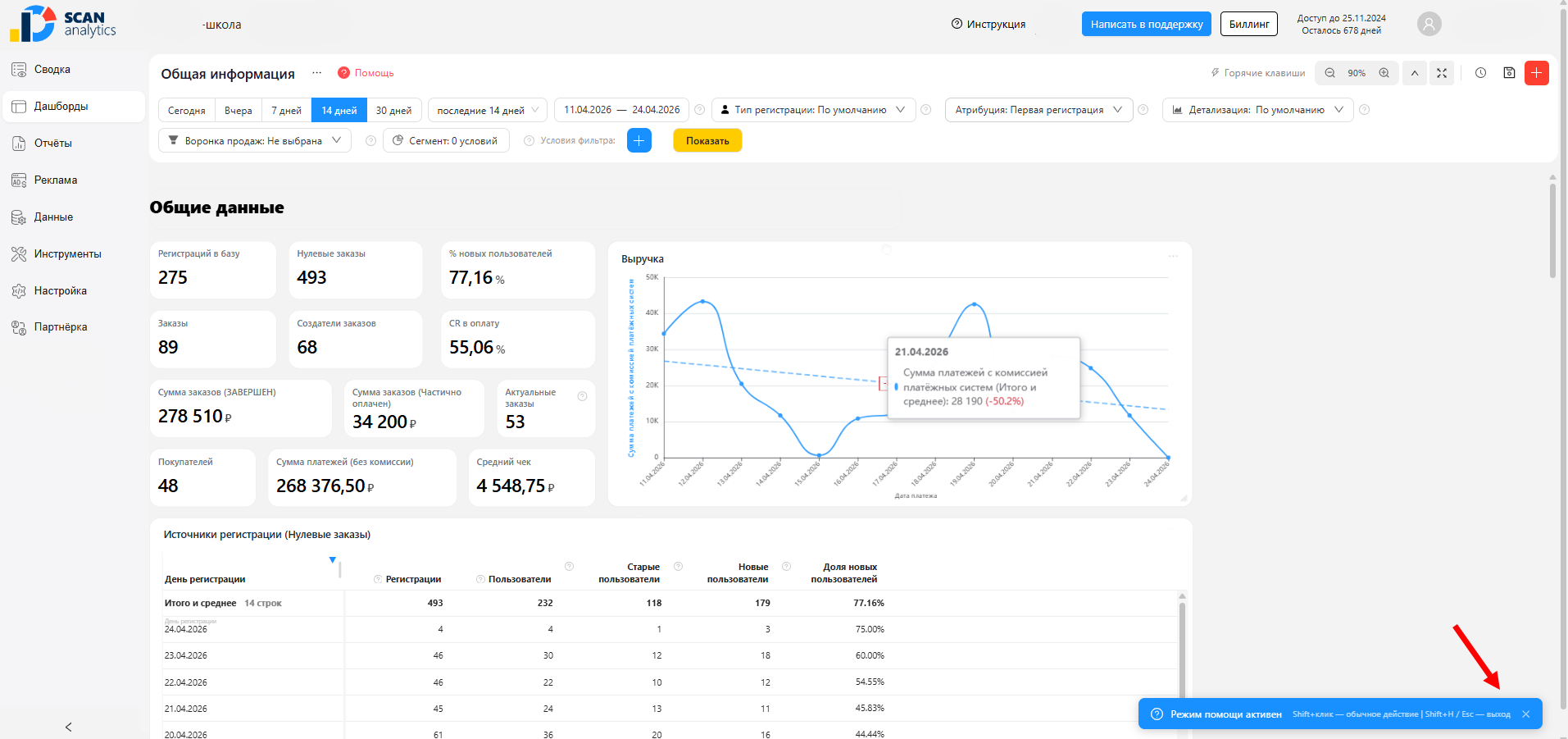Toggle sort arrow on День регистрации column
The width and height of the screenshot is (1568, 739).
click(x=332, y=560)
